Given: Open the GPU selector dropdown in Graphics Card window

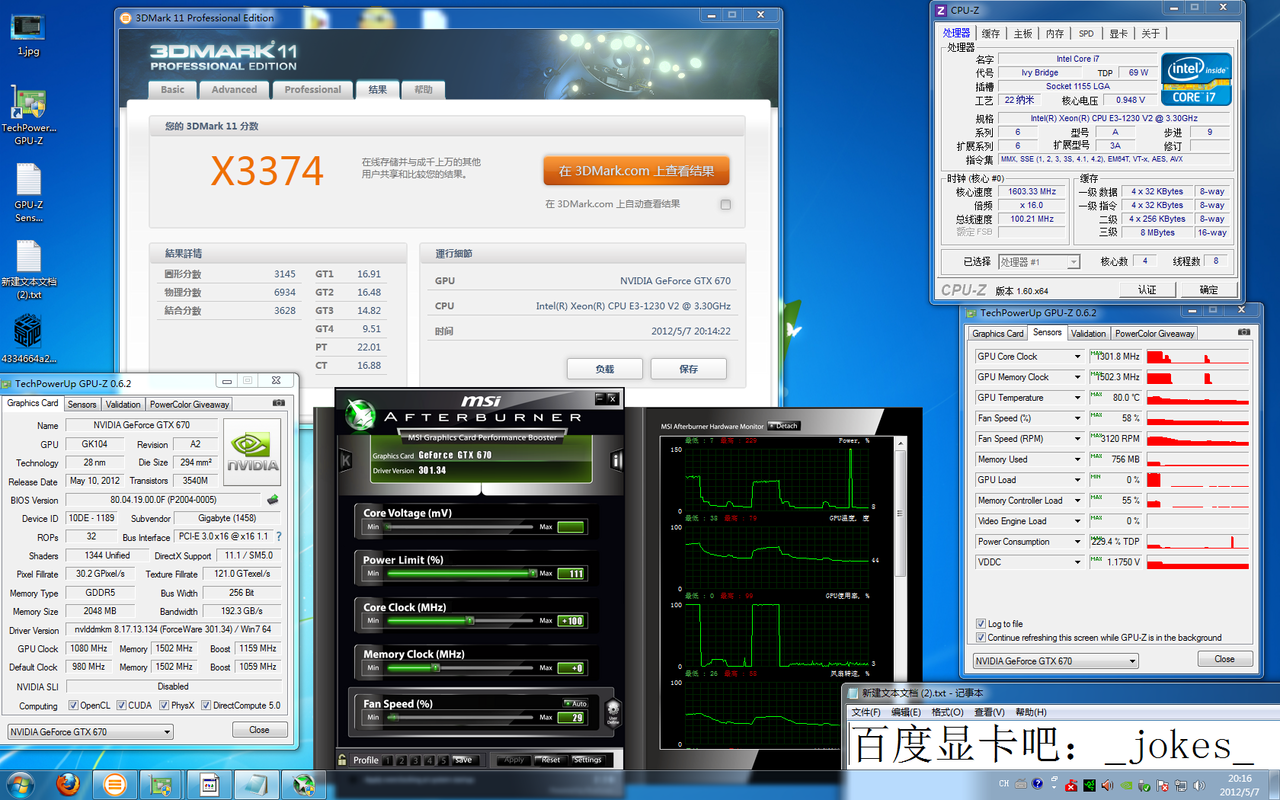Looking at the screenshot, I should point(90,732).
